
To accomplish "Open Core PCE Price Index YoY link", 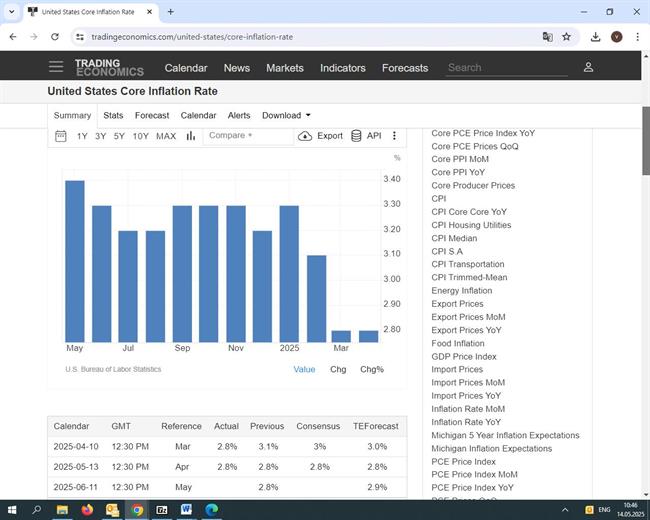I will click(x=483, y=133).
